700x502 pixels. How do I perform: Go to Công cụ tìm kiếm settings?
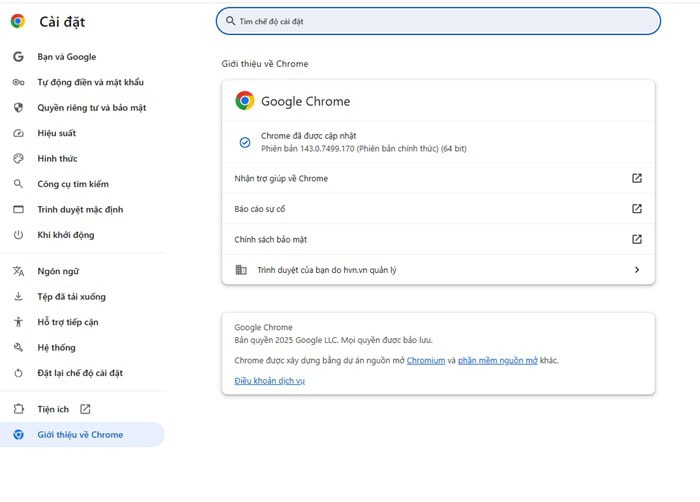pos(72,184)
